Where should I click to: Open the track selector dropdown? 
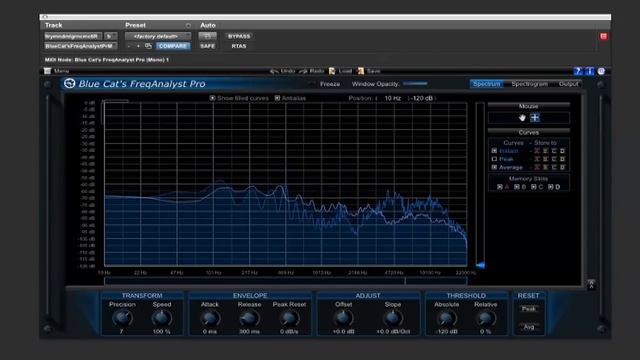pos(73,36)
